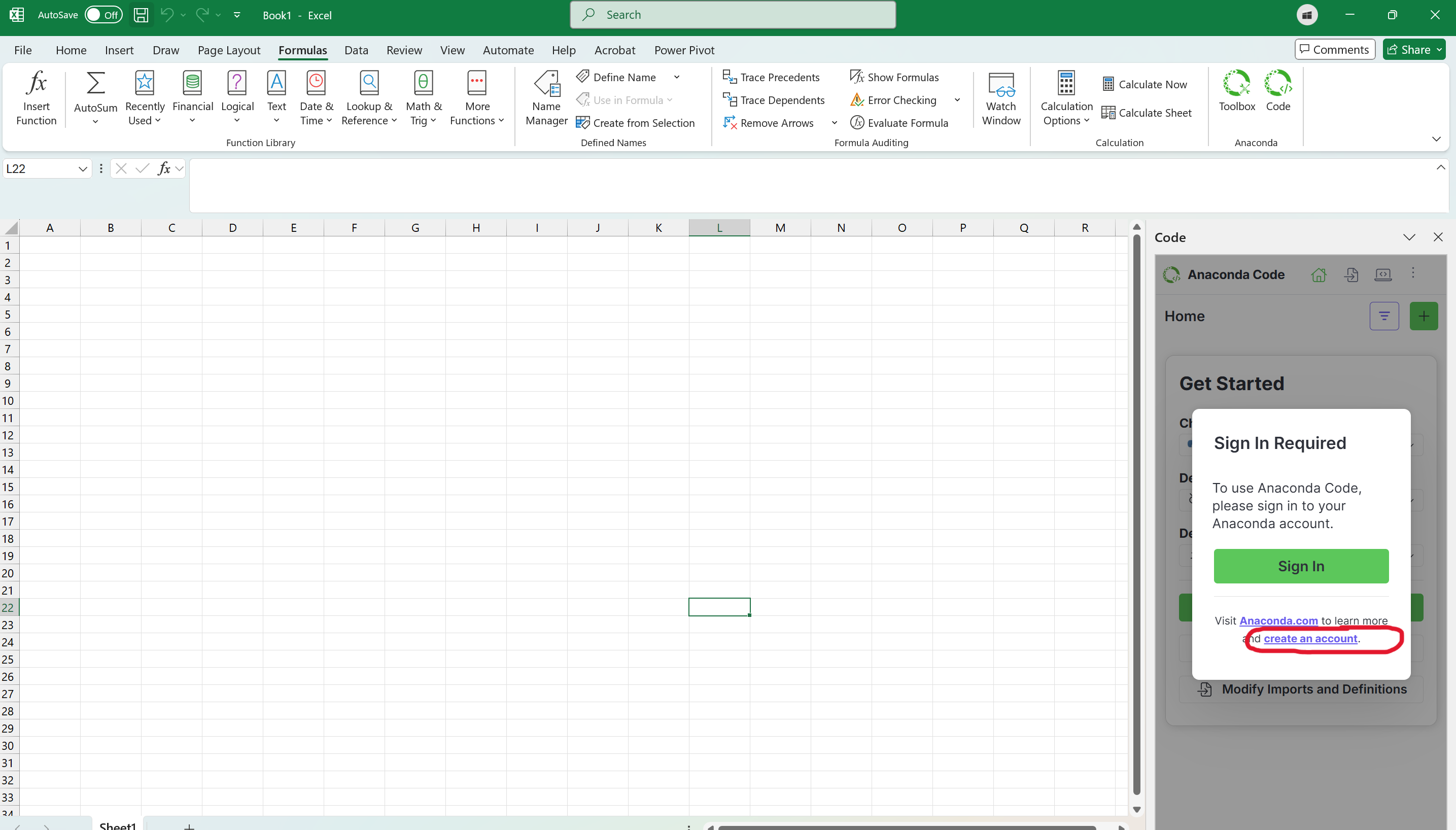
Task: Switch to the Power Pivot tab
Action: pos(684,50)
